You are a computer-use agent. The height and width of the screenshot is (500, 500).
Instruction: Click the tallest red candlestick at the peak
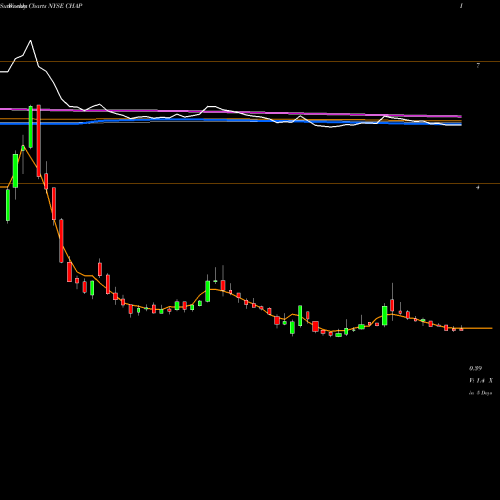pos(39,140)
